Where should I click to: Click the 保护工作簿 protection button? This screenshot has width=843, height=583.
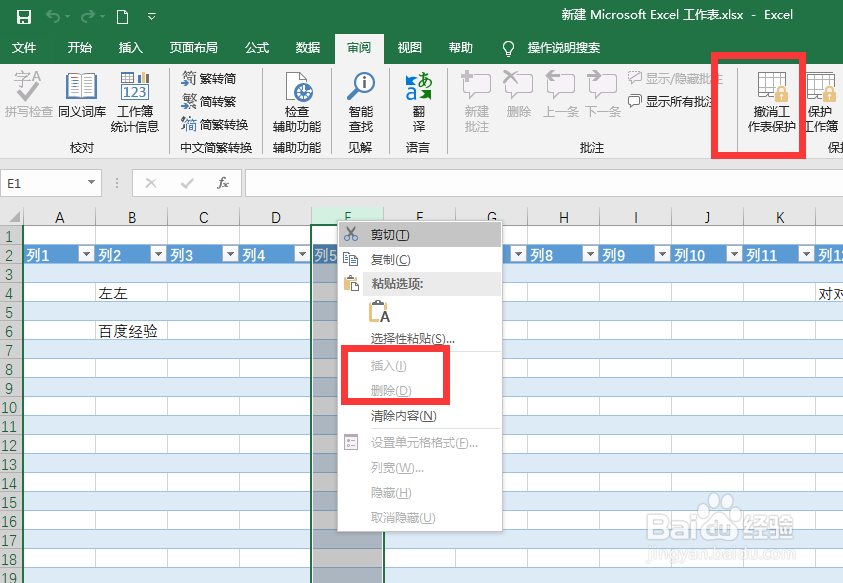tap(820, 100)
